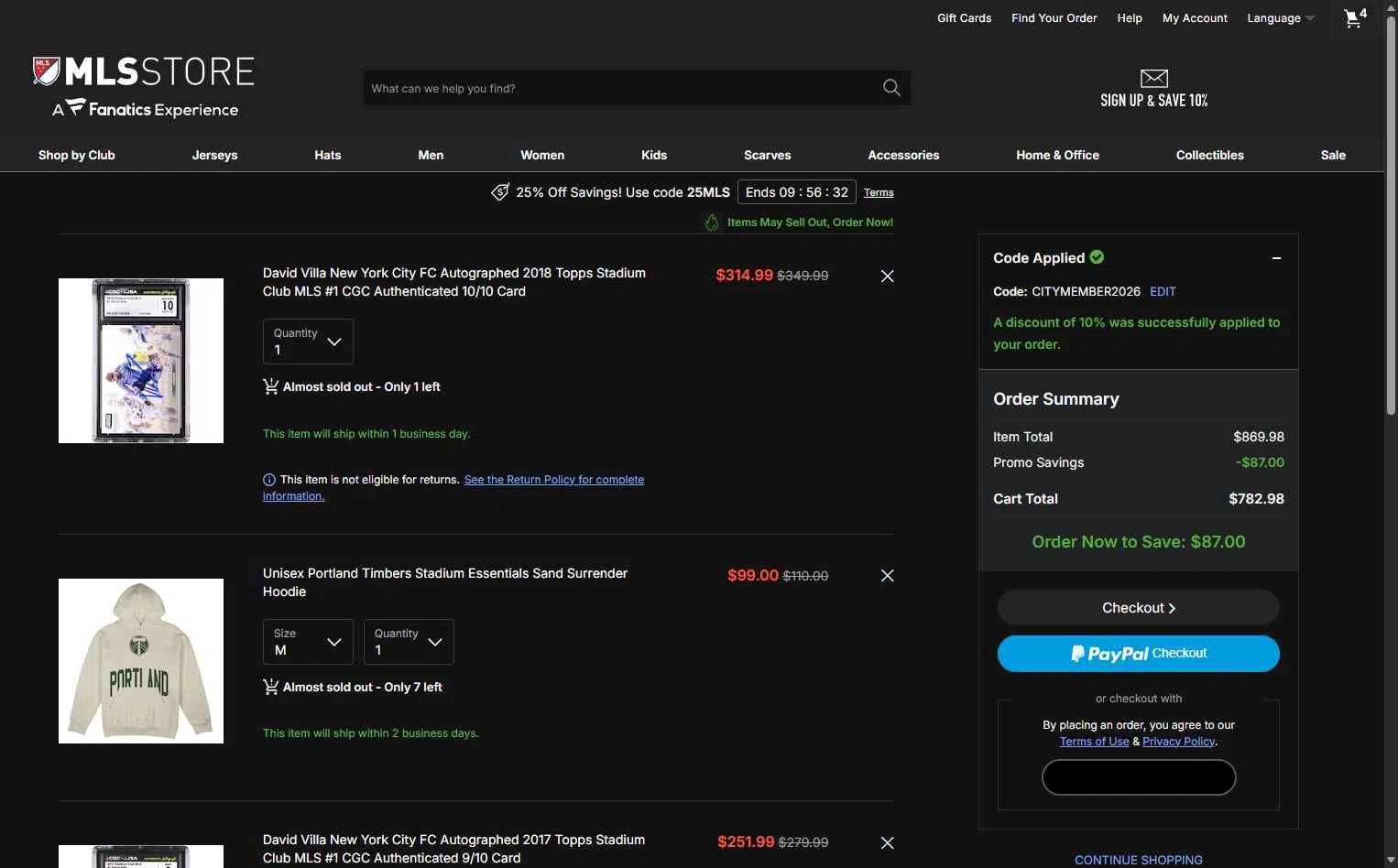Viewport: 1398px width, 868px height.
Task: Click the Sign Up & Save 10% link
Action: (x=1154, y=101)
